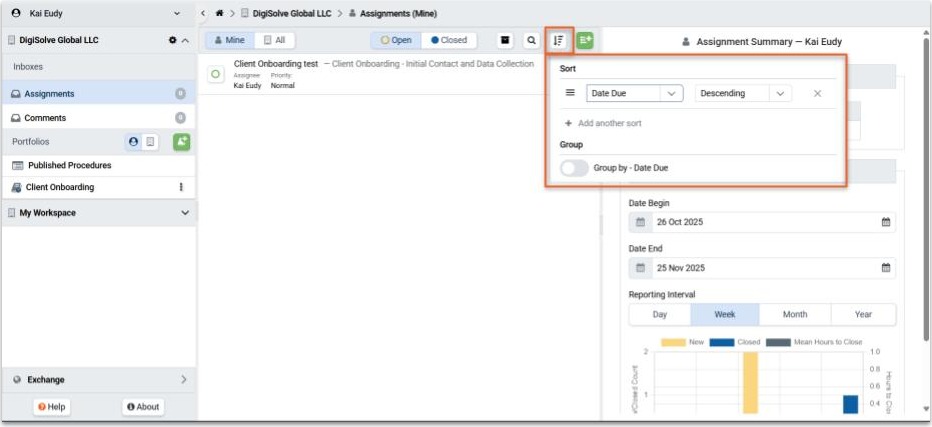The image size is (932, 427).
Task: Click Add another sort
Action: pos(603,123)
